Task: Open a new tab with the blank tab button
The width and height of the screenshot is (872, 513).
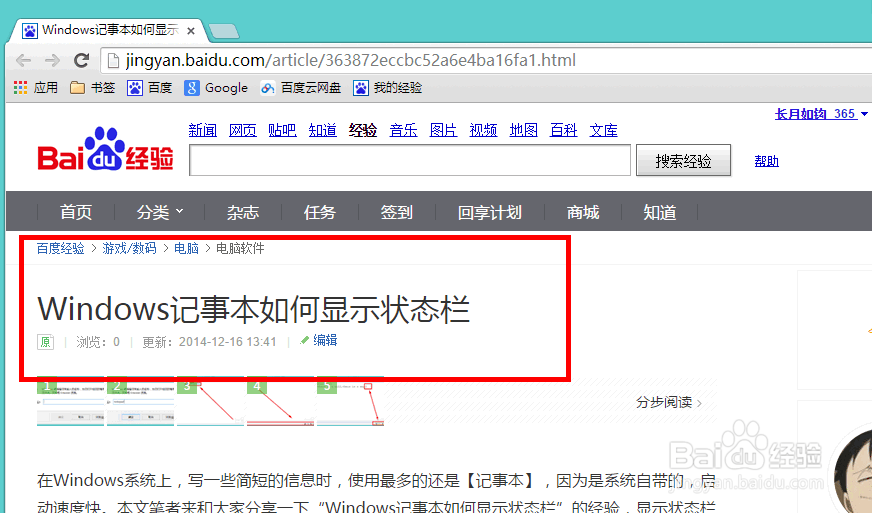Action: [224, 31]
